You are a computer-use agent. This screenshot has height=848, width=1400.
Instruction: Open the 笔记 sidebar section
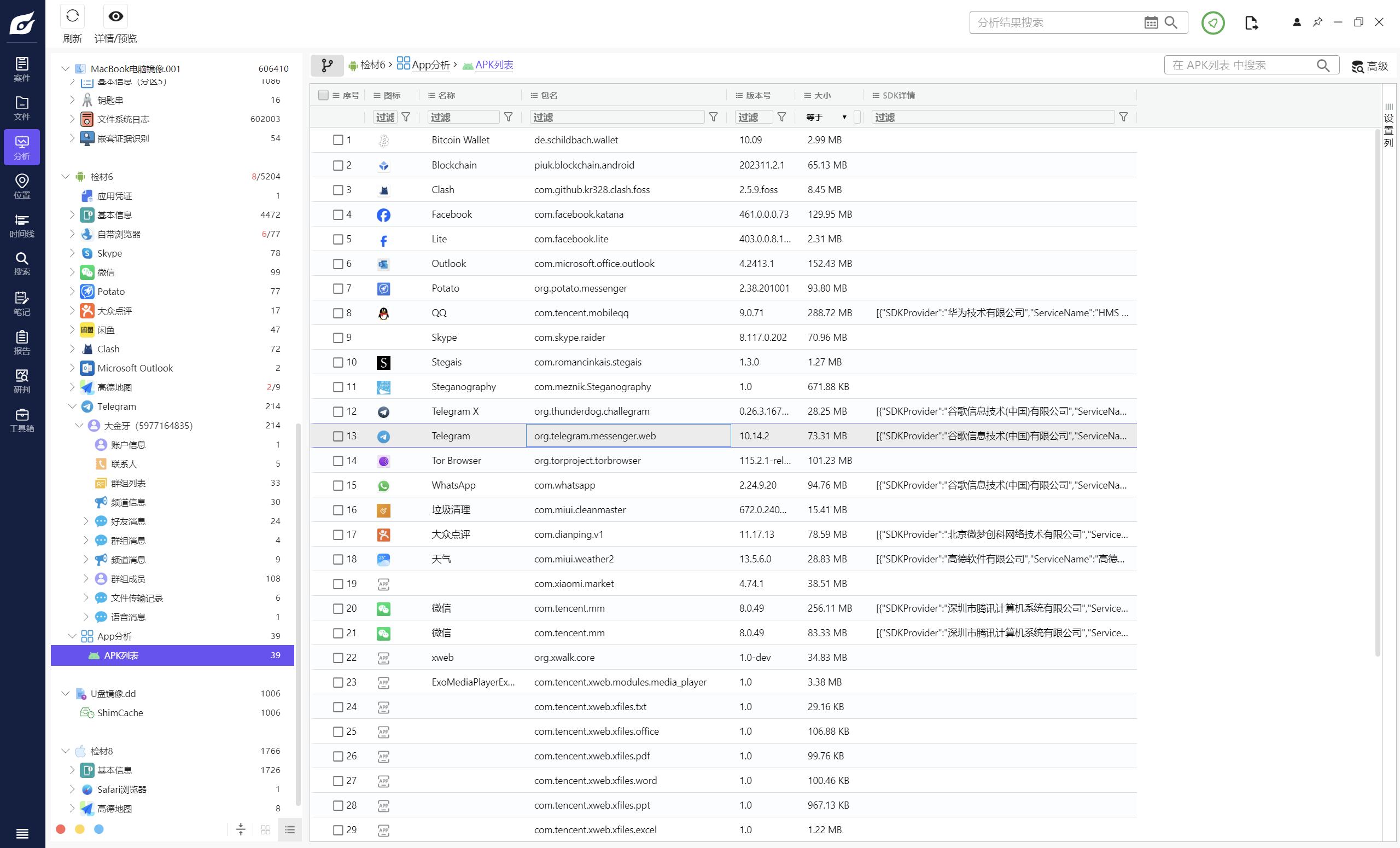(21, 304)
